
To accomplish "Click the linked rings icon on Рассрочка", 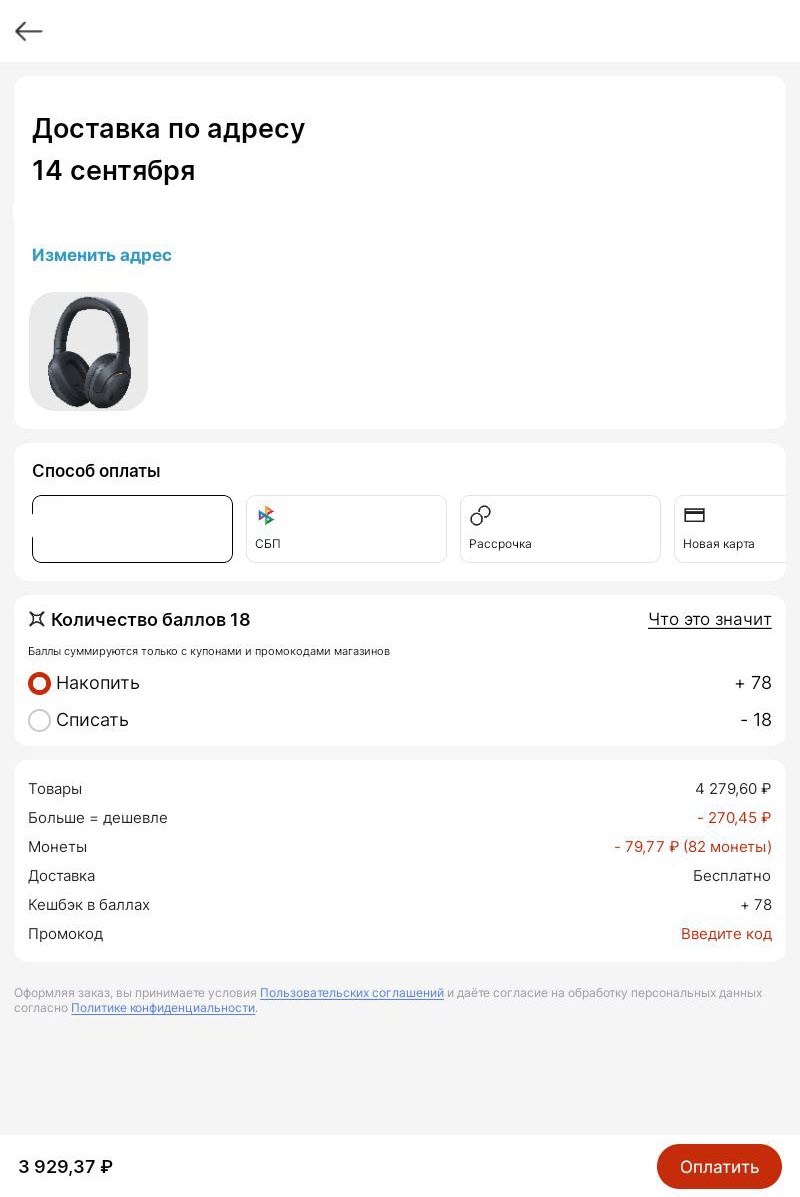I will 480,515.
